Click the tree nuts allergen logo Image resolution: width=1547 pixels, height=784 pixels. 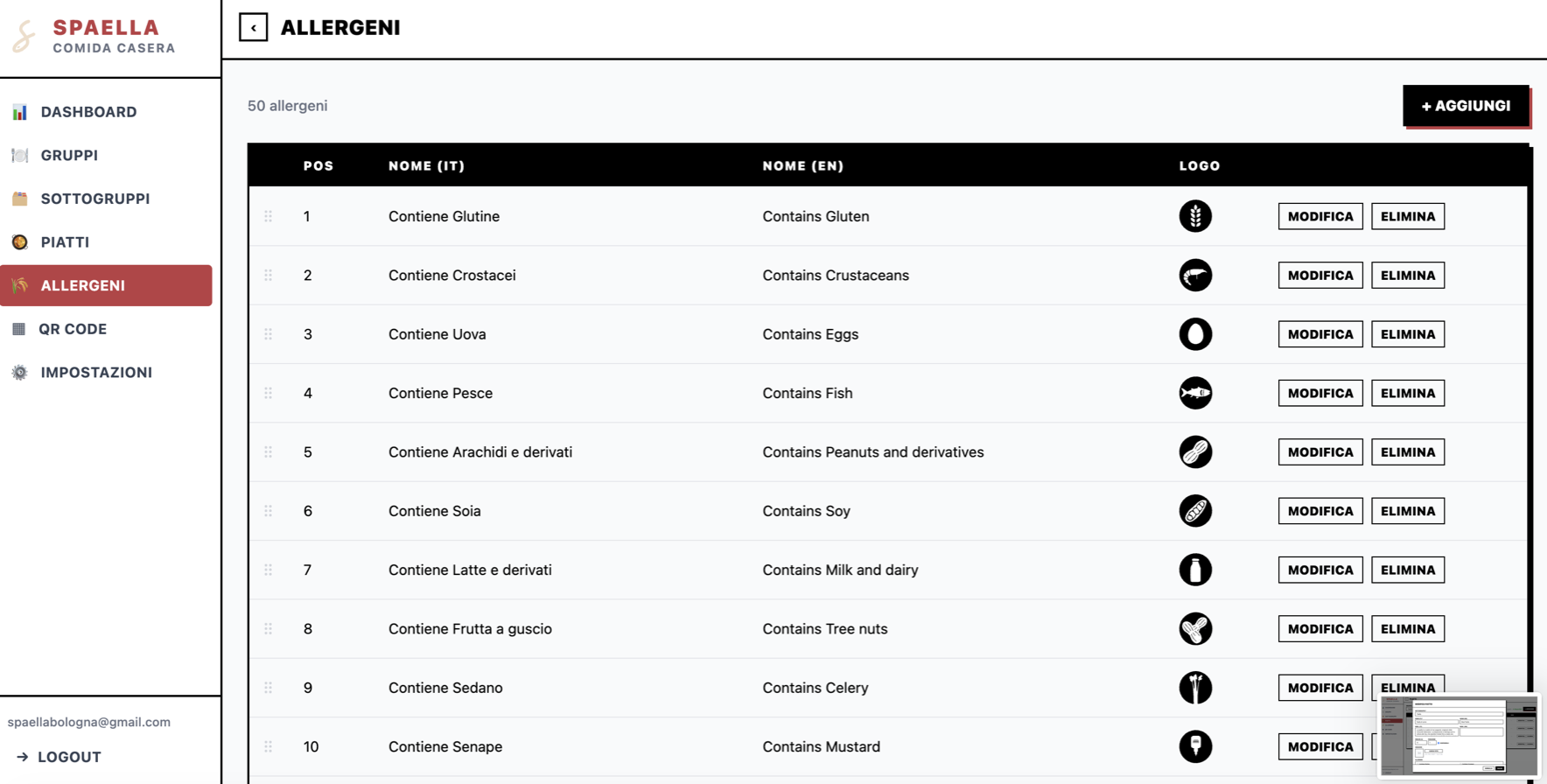(1195, 629)
